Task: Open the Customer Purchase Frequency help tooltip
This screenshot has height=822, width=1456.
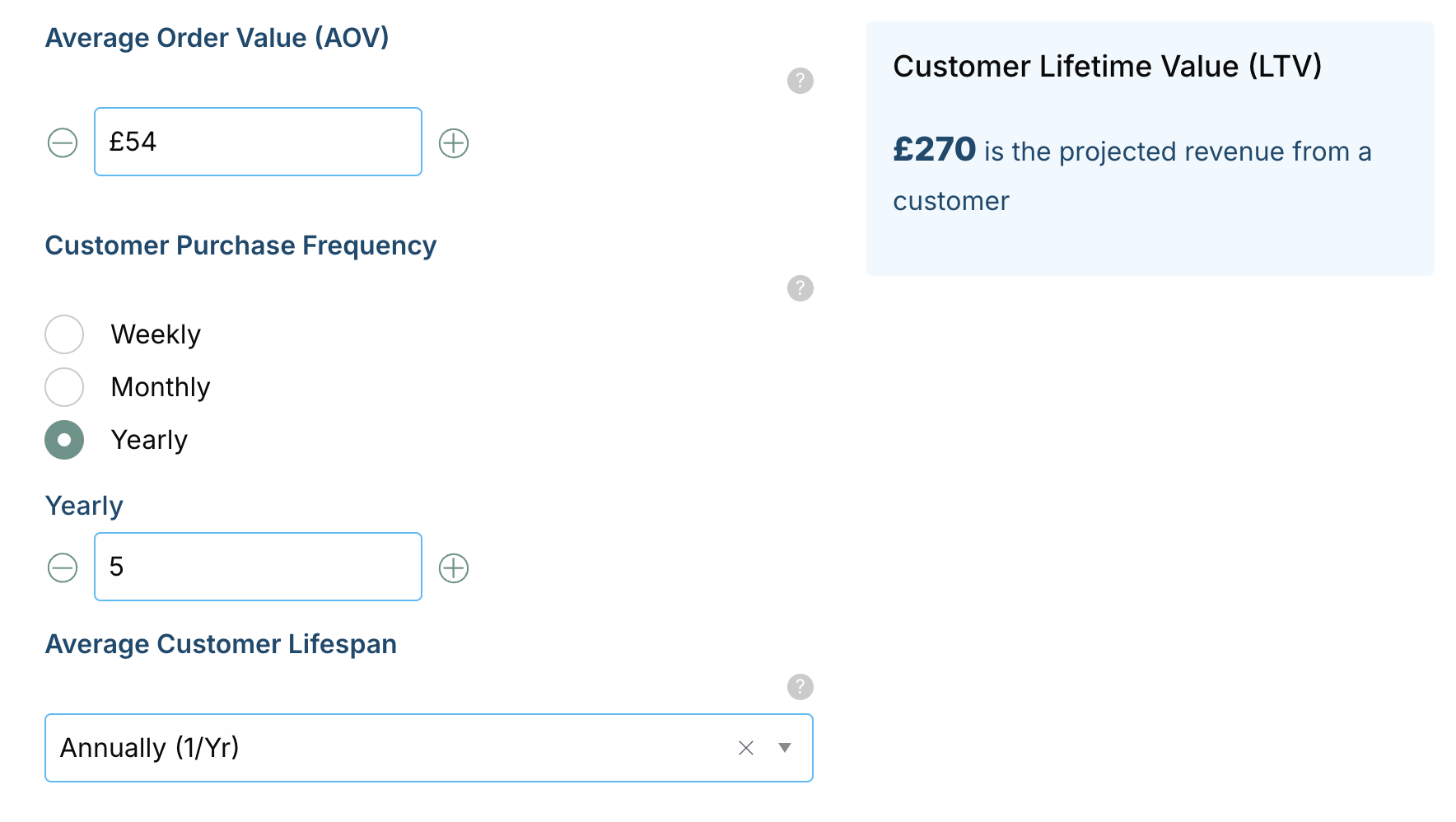Action: 800,288
